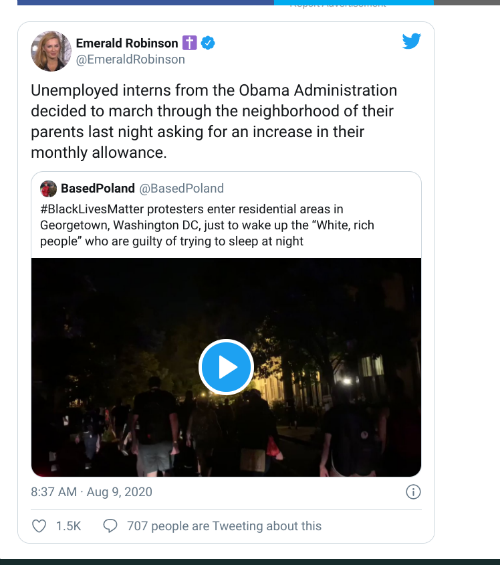The image size is (500, 565).
Task: Play the embedded protest video
Action: [226, 367]
